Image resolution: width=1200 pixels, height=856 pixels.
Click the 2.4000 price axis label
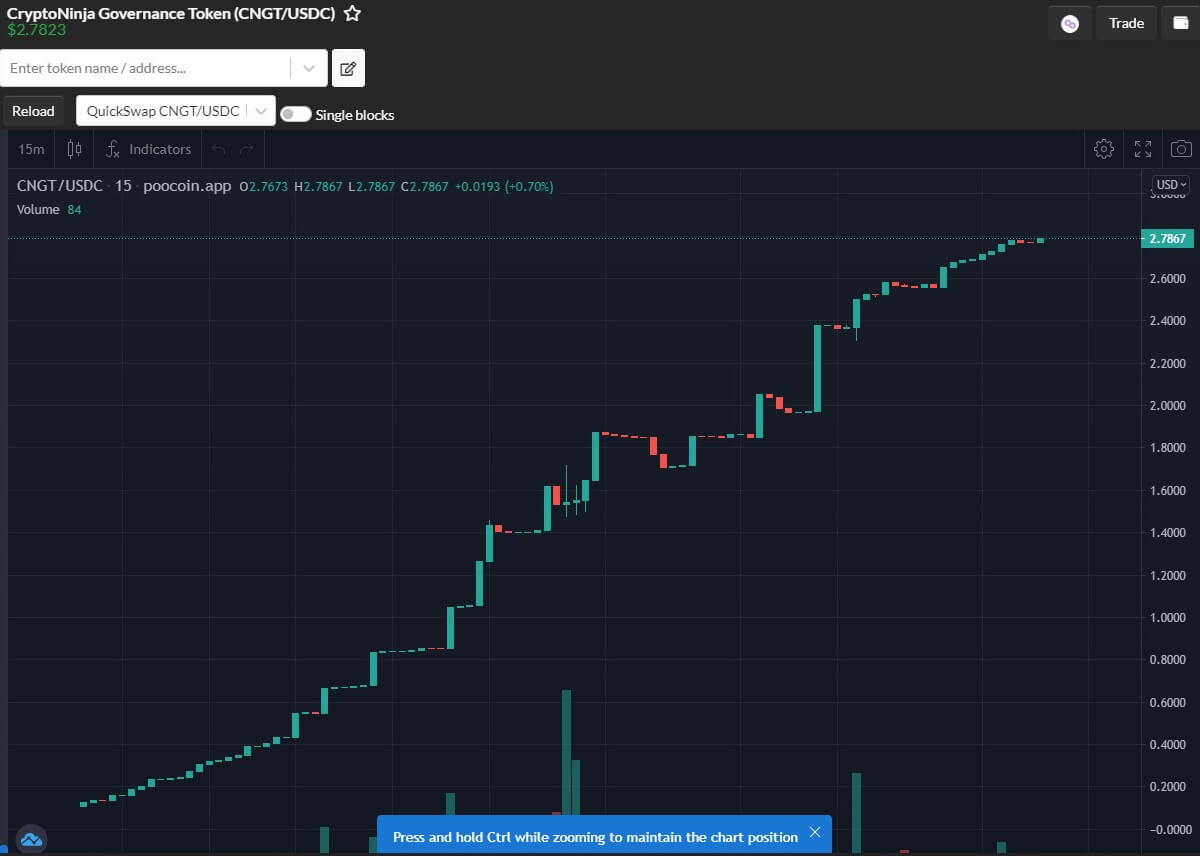1169,321
